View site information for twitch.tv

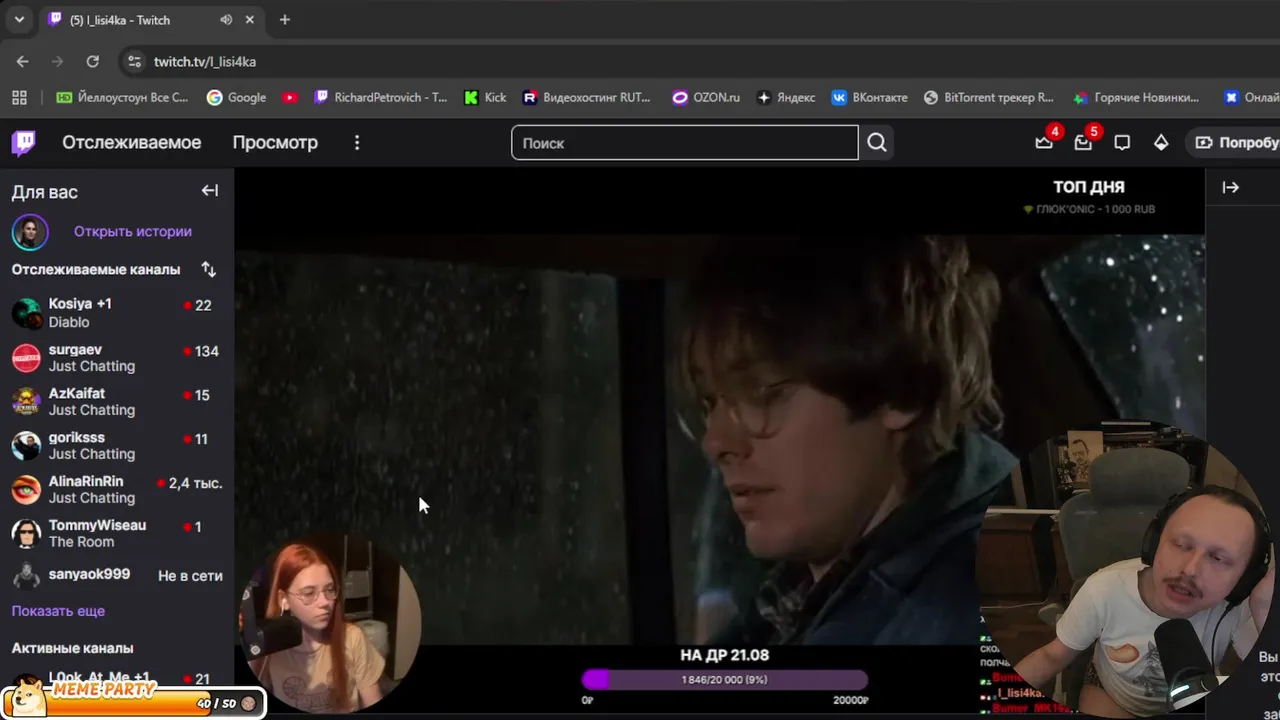[x=134, y=62]
